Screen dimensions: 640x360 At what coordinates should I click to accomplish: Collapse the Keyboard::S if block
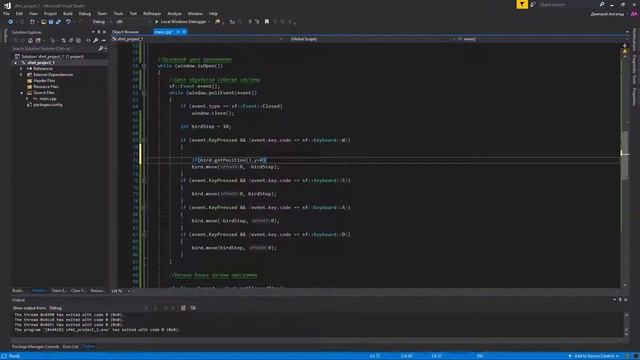pos(144,180)
